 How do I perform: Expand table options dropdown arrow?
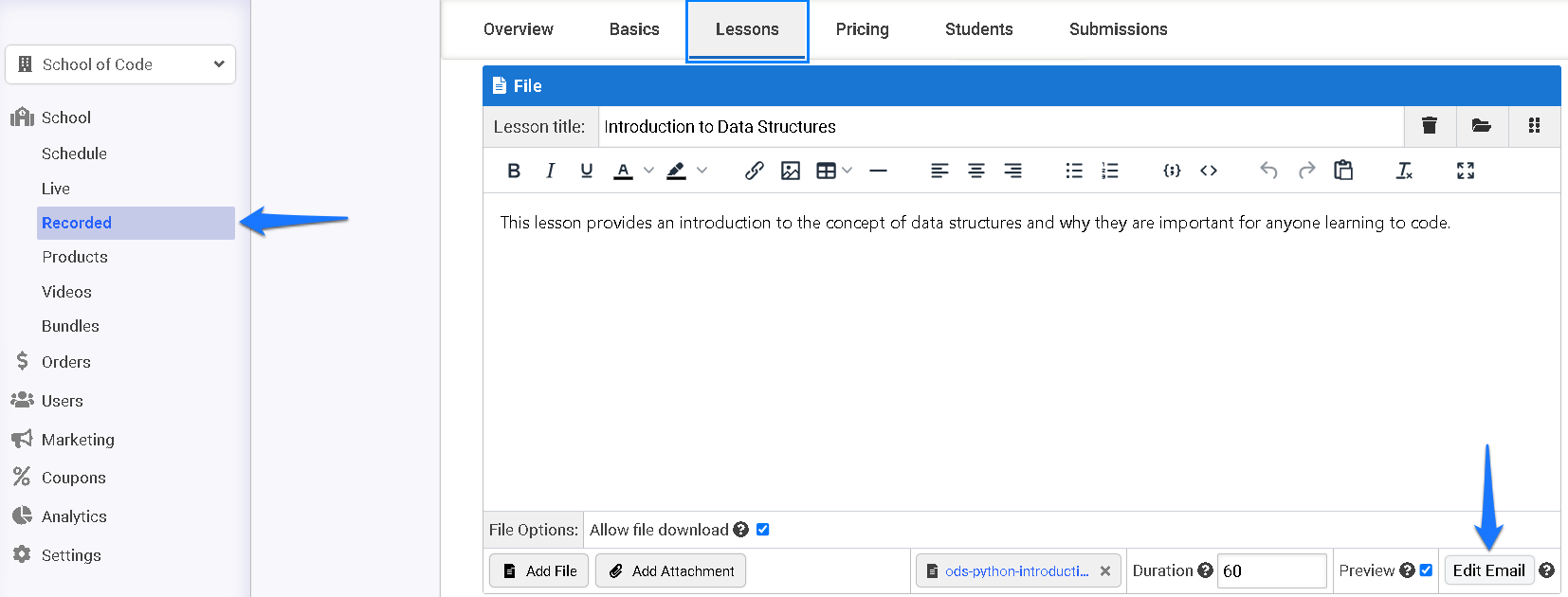tap(848, 171)
